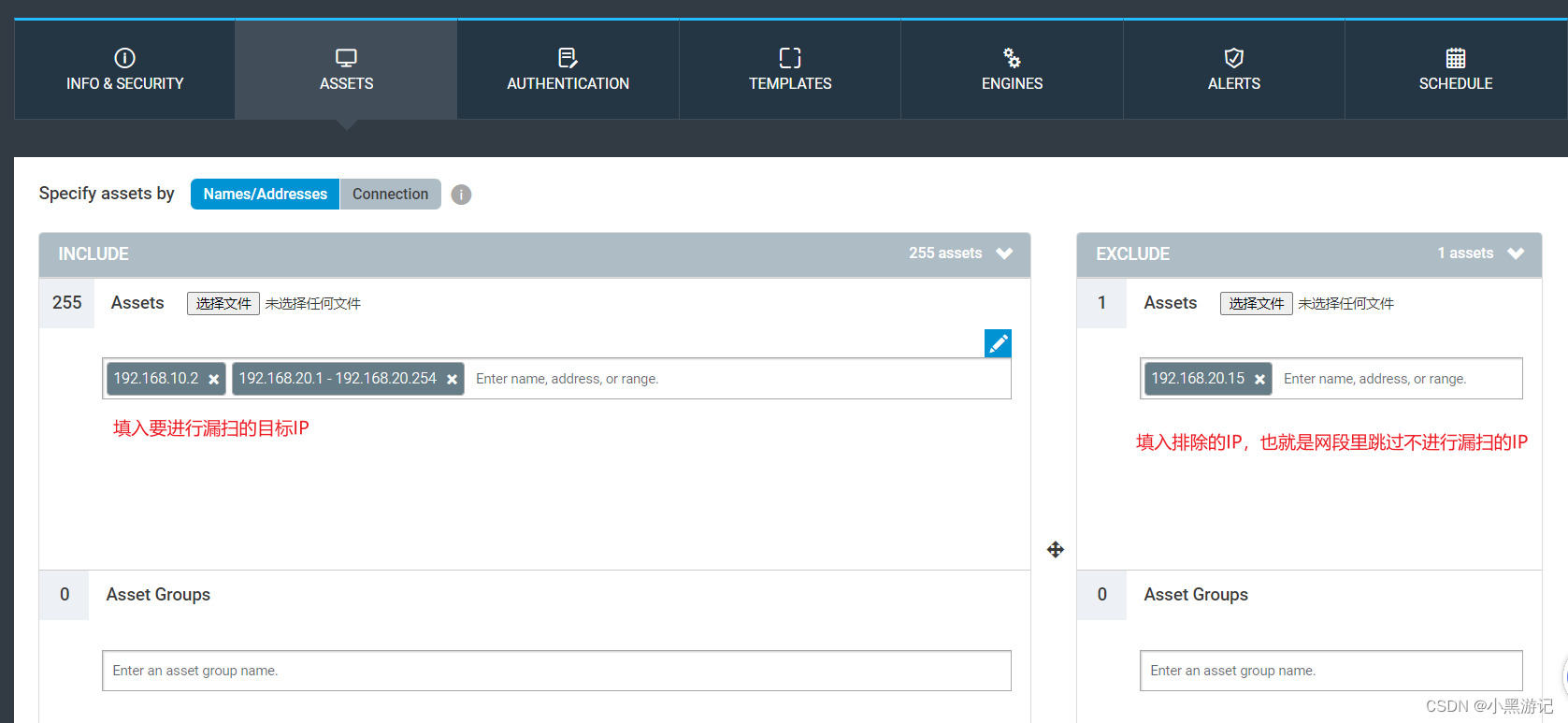Click the Specify assets by label
The image size is (1568, 723).
pyautogui.click(x=107, y=194)
